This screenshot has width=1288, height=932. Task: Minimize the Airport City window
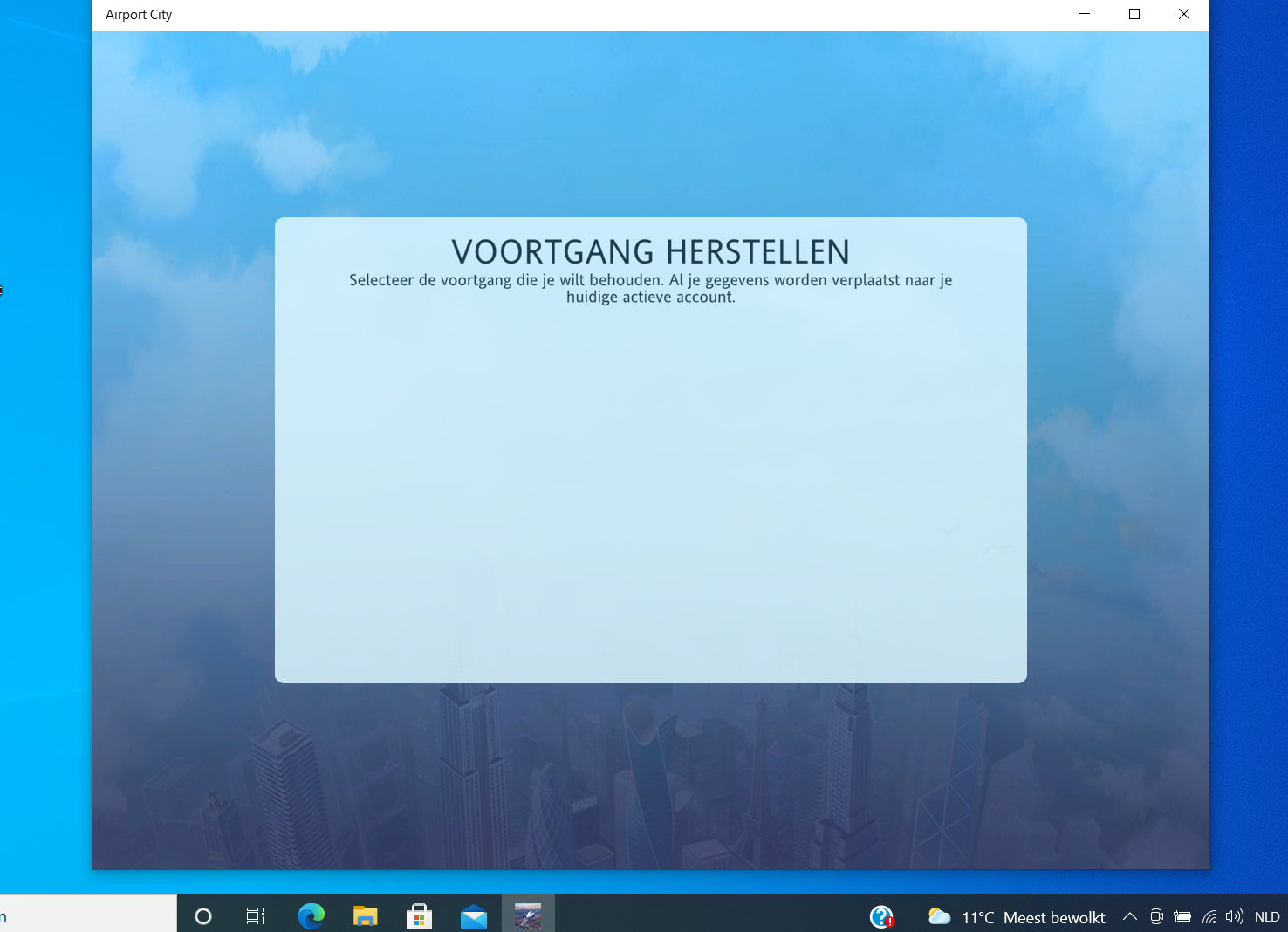[x=1085, y=14]
